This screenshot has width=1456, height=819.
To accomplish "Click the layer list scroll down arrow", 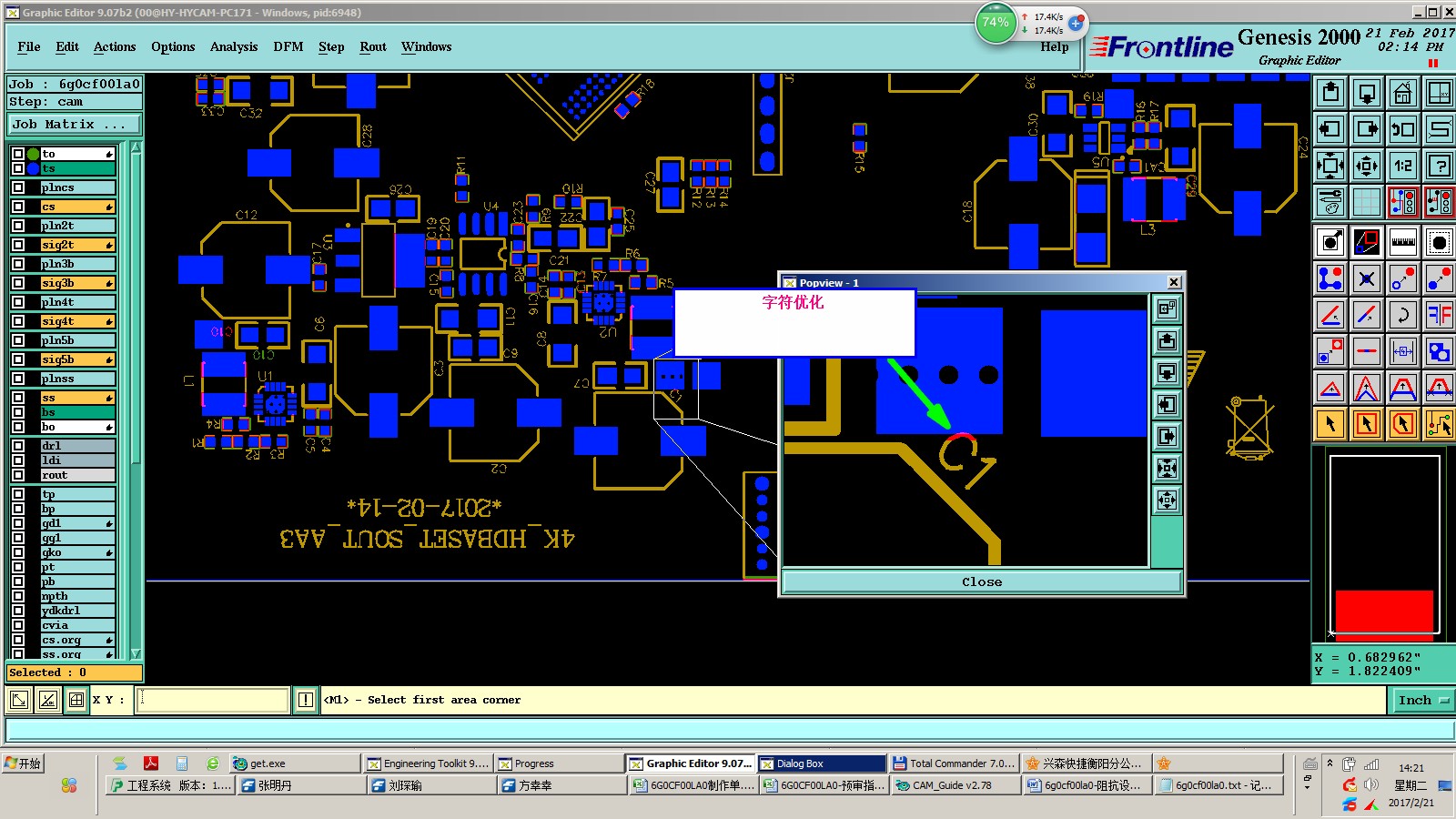I will click(x=136, y=653).
